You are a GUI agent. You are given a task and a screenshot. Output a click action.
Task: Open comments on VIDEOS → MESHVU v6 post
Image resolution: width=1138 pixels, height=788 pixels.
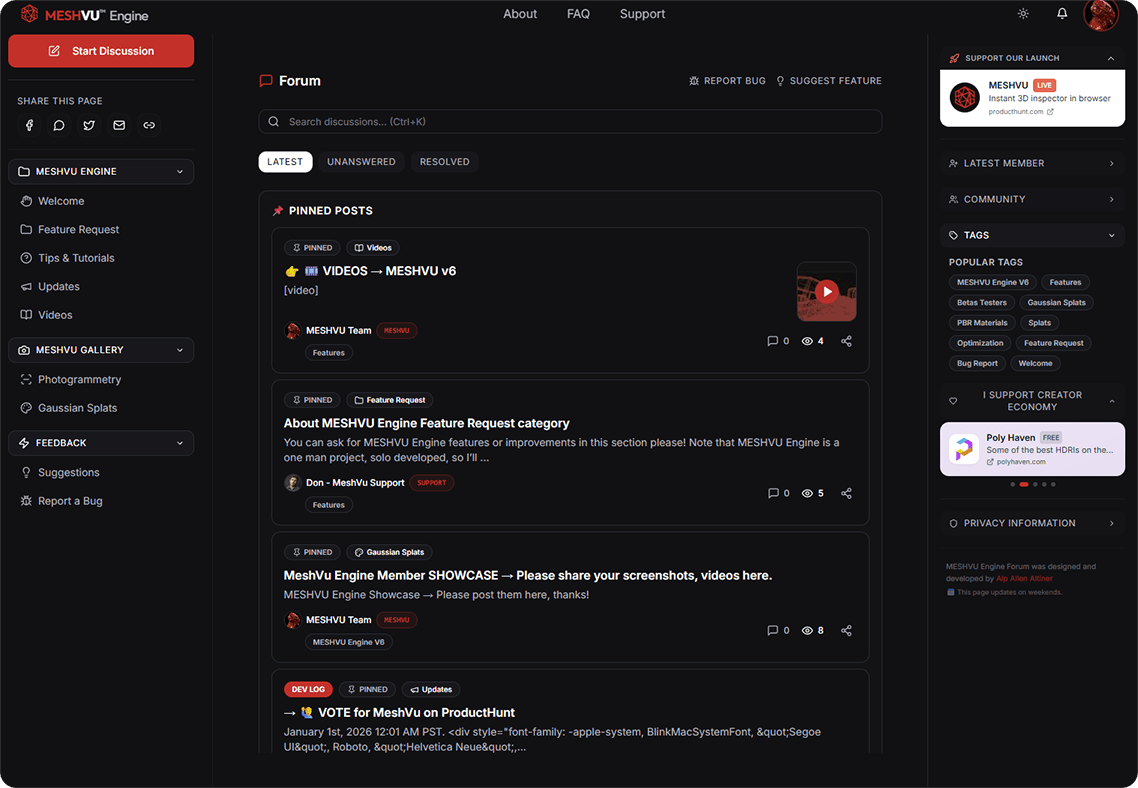(778, 341)
